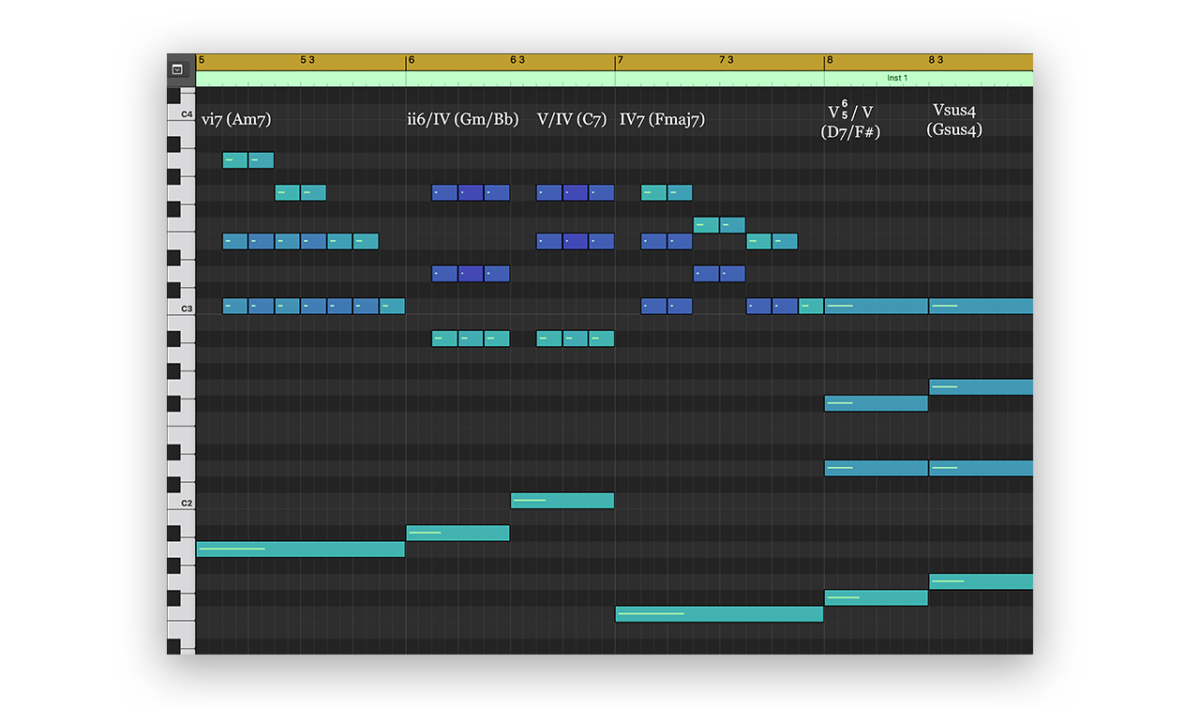Click the V/IV (C7) chord label

[x=572, y=118]
